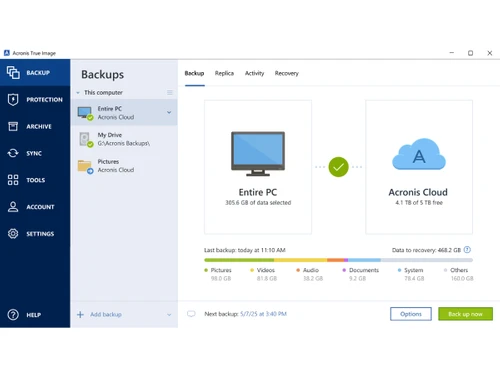The width and height of the screenshot is (500, 375).
Task: Click the blue System segment of usage bar
Action: click(x=364, y=260)
